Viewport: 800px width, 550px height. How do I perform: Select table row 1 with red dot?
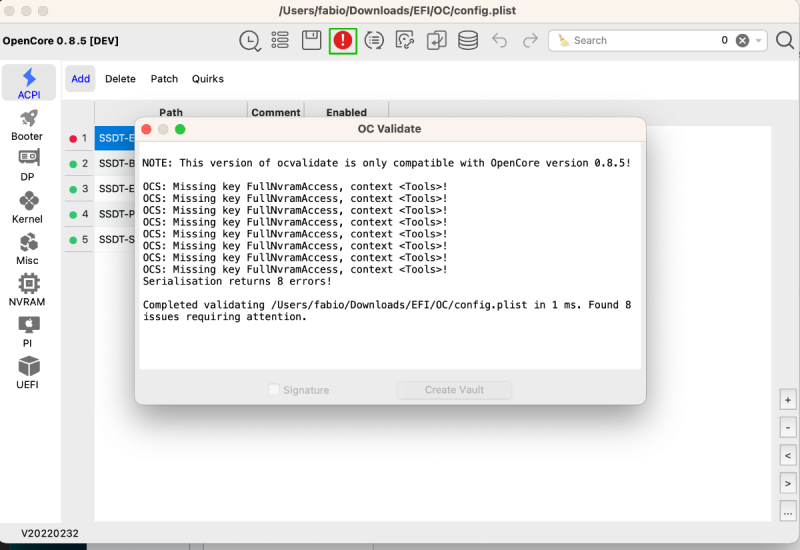tap(100, 138)
